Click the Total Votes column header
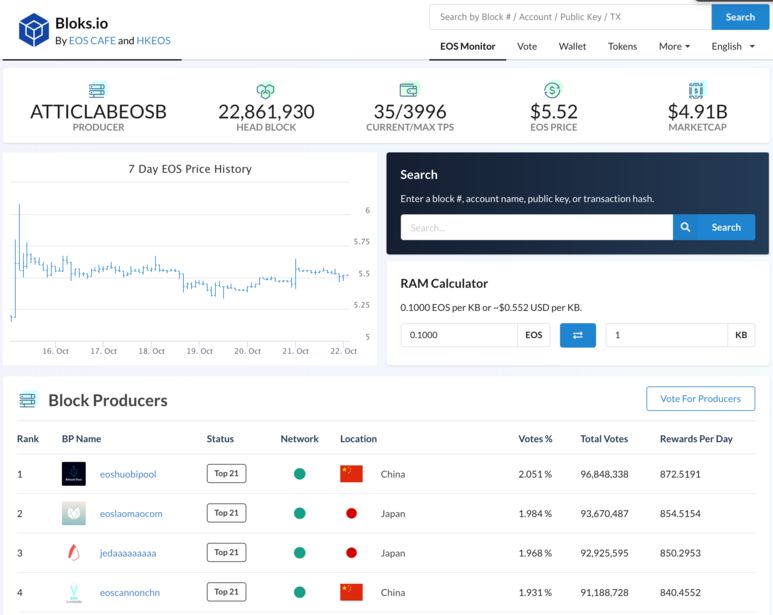Viewport: 773px width, 615px height. (604, 439)
